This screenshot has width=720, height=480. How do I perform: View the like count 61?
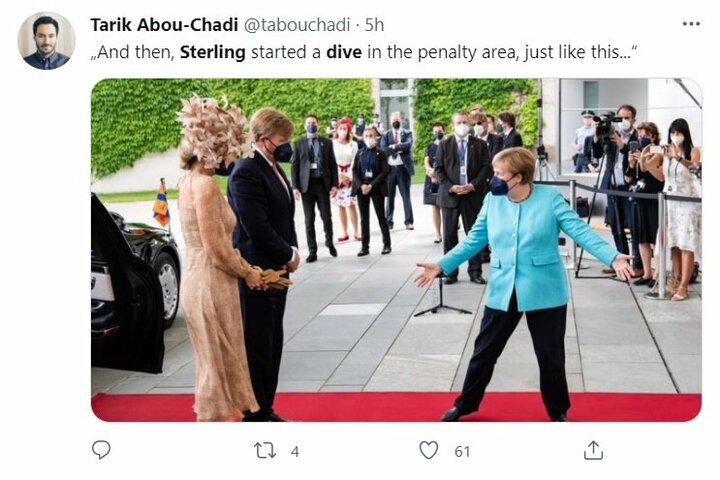462,452
